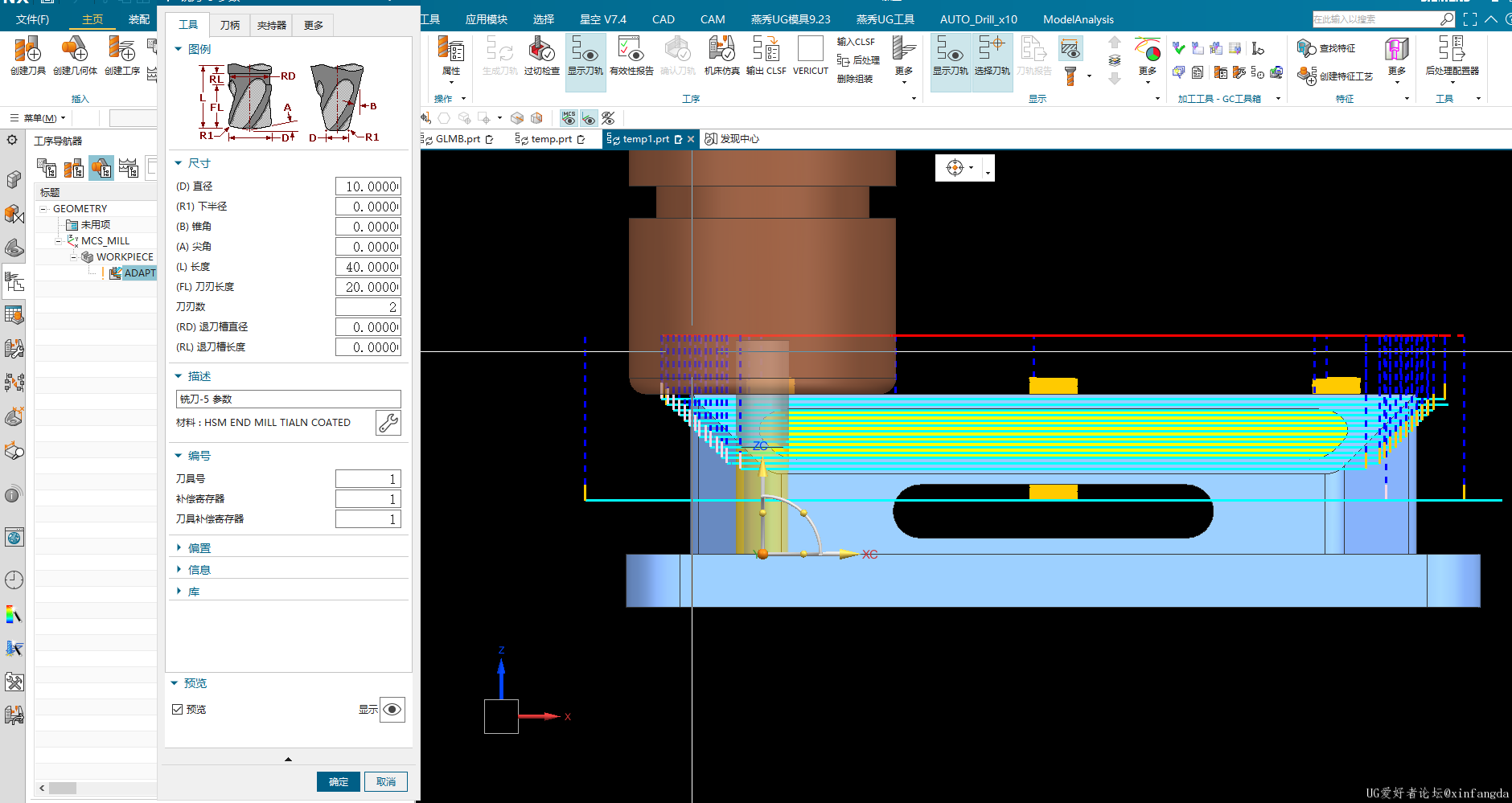
Task: Toggle the crossed-out eye hide icon
Action: pos(609,118)
